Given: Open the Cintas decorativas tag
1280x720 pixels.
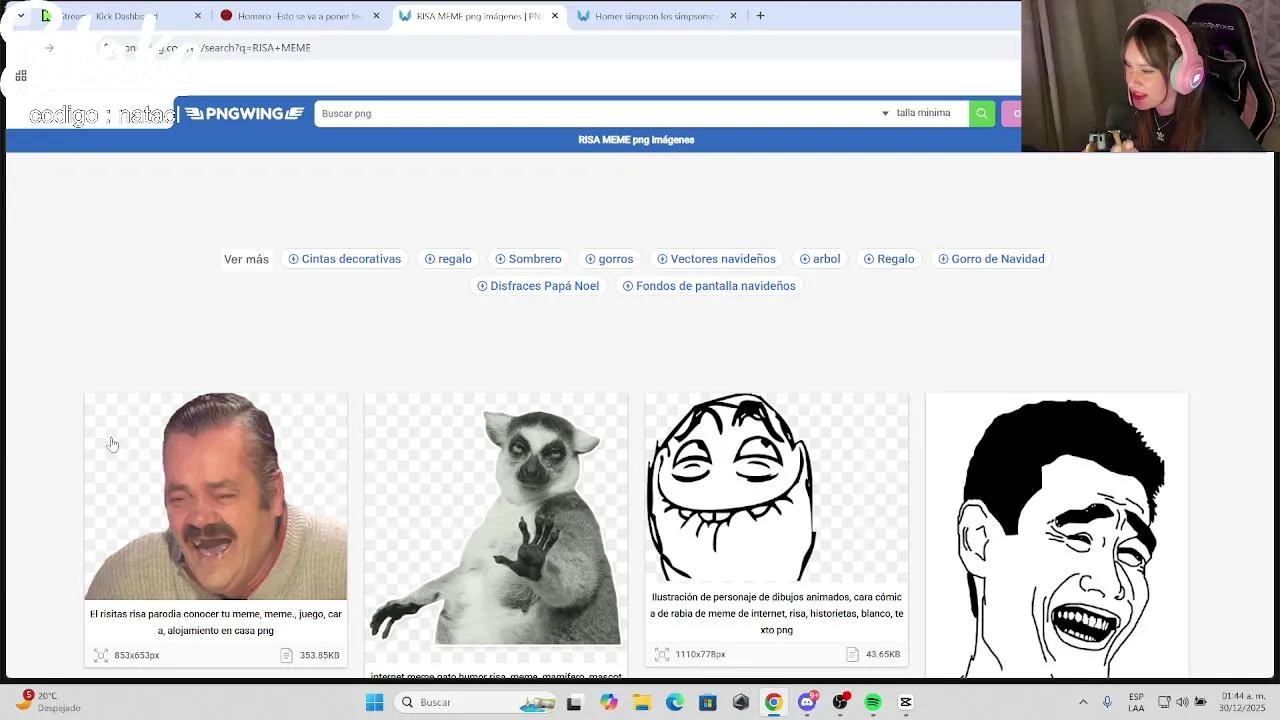Looking at the screenshot, I should (x=345, y=259).
